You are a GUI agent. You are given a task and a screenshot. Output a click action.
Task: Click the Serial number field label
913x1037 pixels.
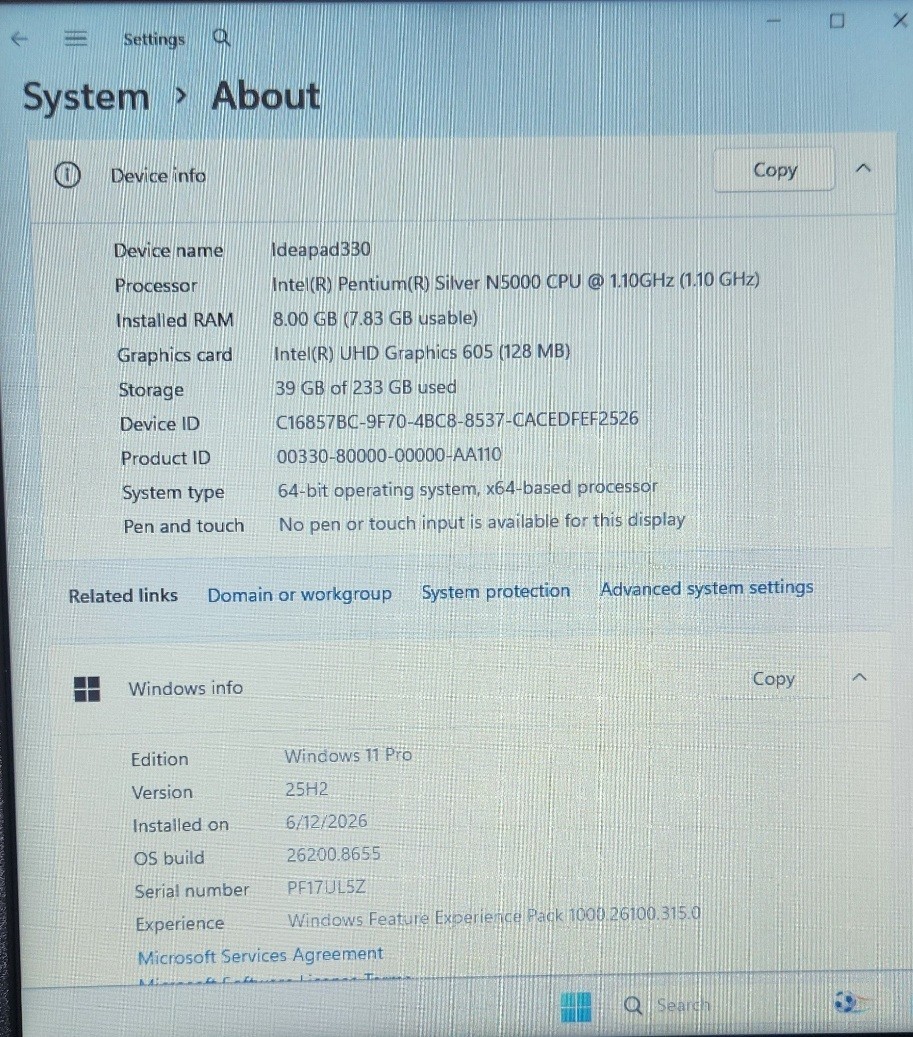[x=192, y=891]
